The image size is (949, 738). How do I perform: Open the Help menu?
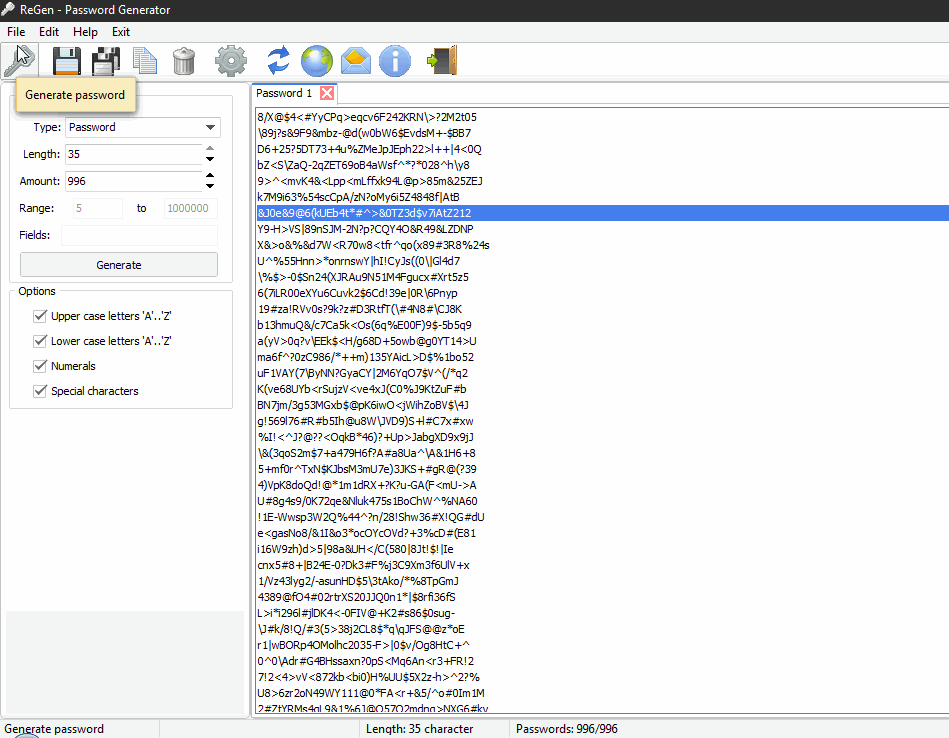[85, 32]
